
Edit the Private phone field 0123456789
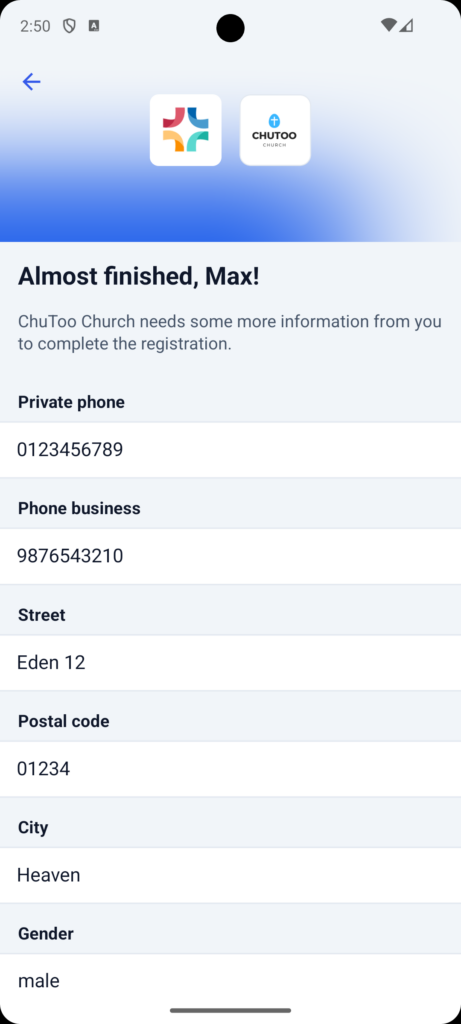click(230, 450)
